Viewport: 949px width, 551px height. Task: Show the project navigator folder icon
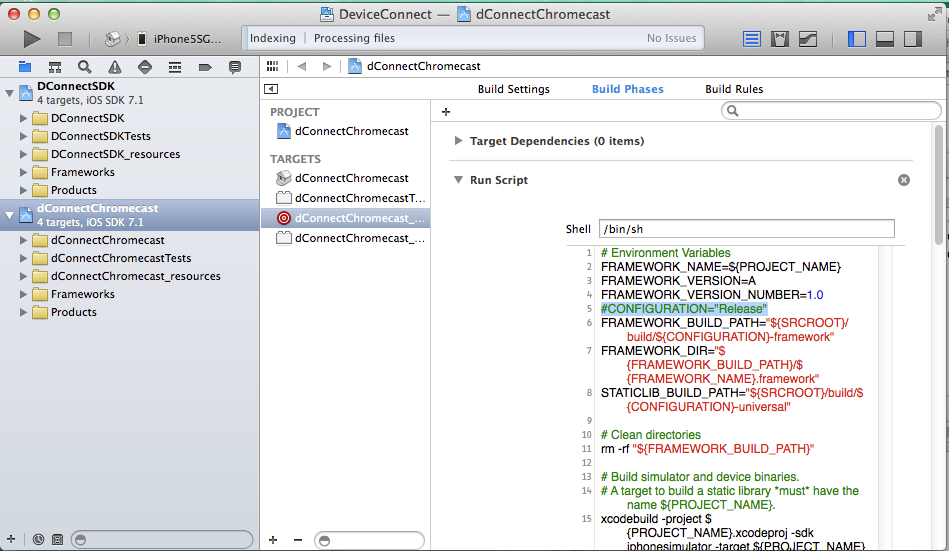coord(25,67)
